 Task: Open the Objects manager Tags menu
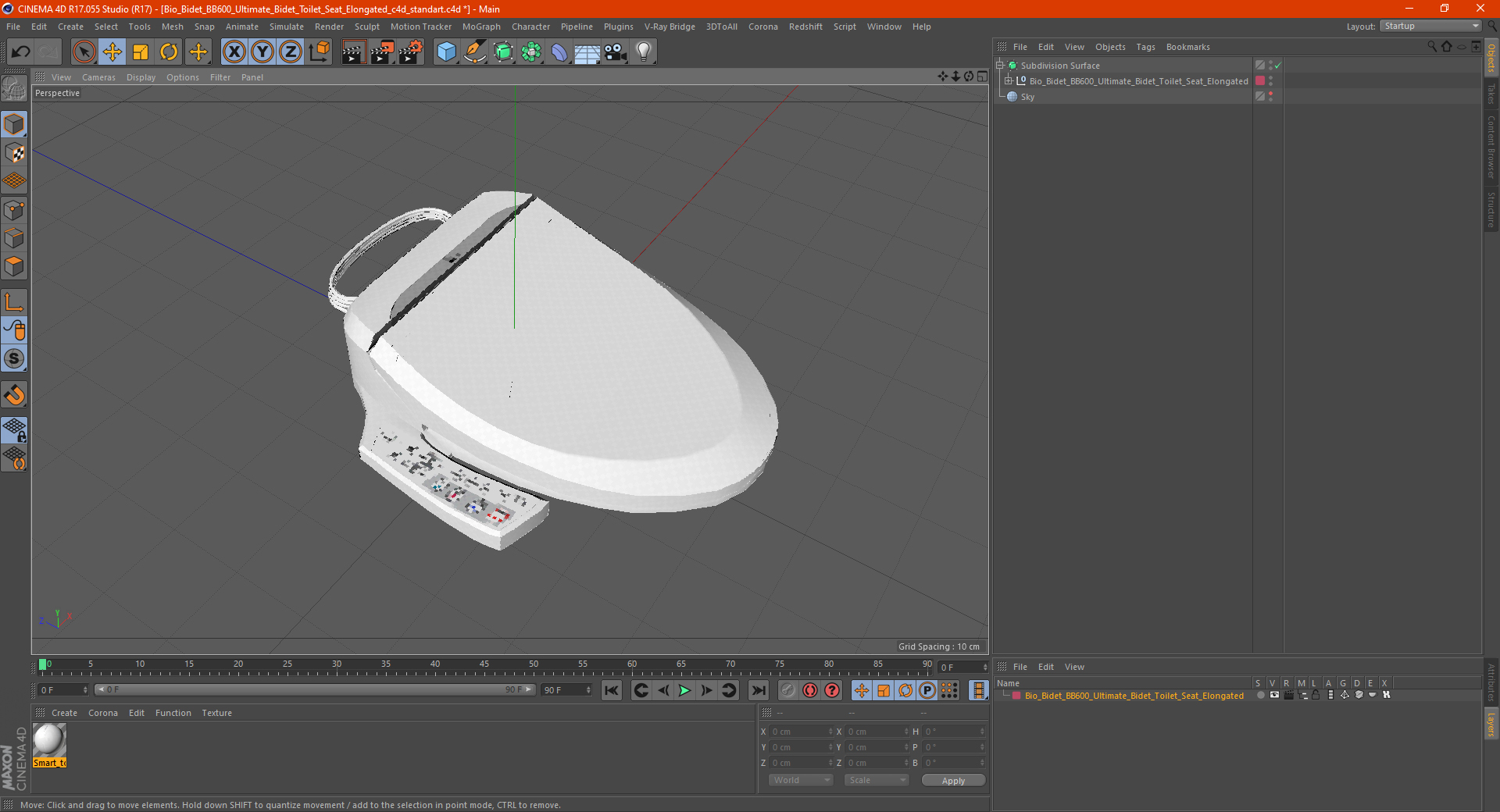coord(1145,47)
